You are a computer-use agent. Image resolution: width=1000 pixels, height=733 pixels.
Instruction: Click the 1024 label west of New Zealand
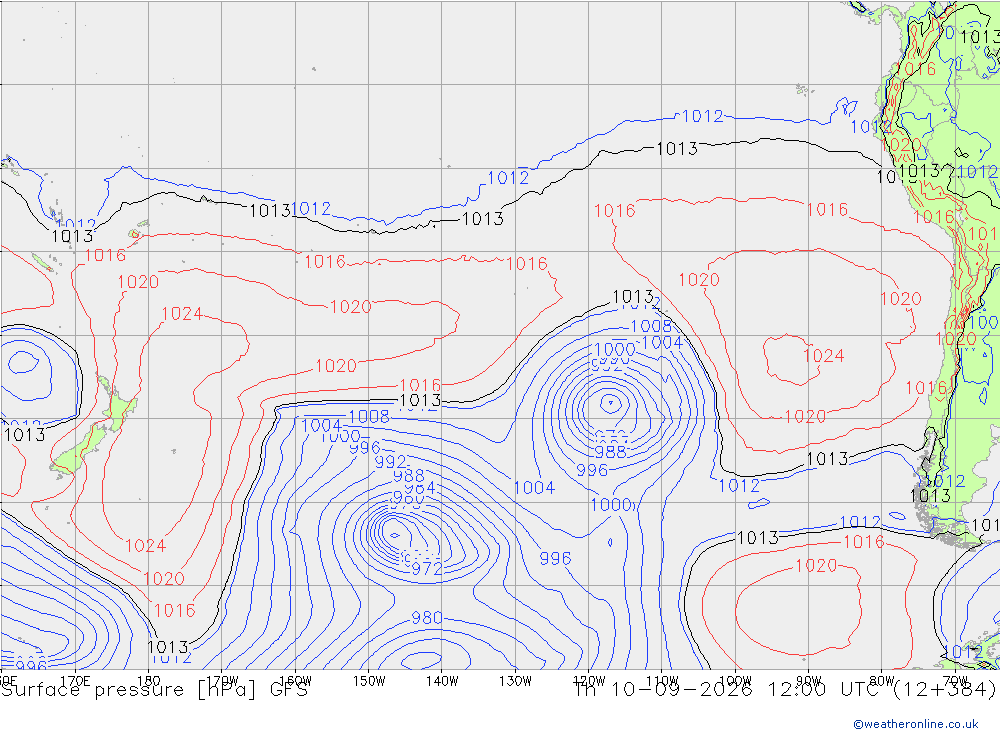(182, 313)
